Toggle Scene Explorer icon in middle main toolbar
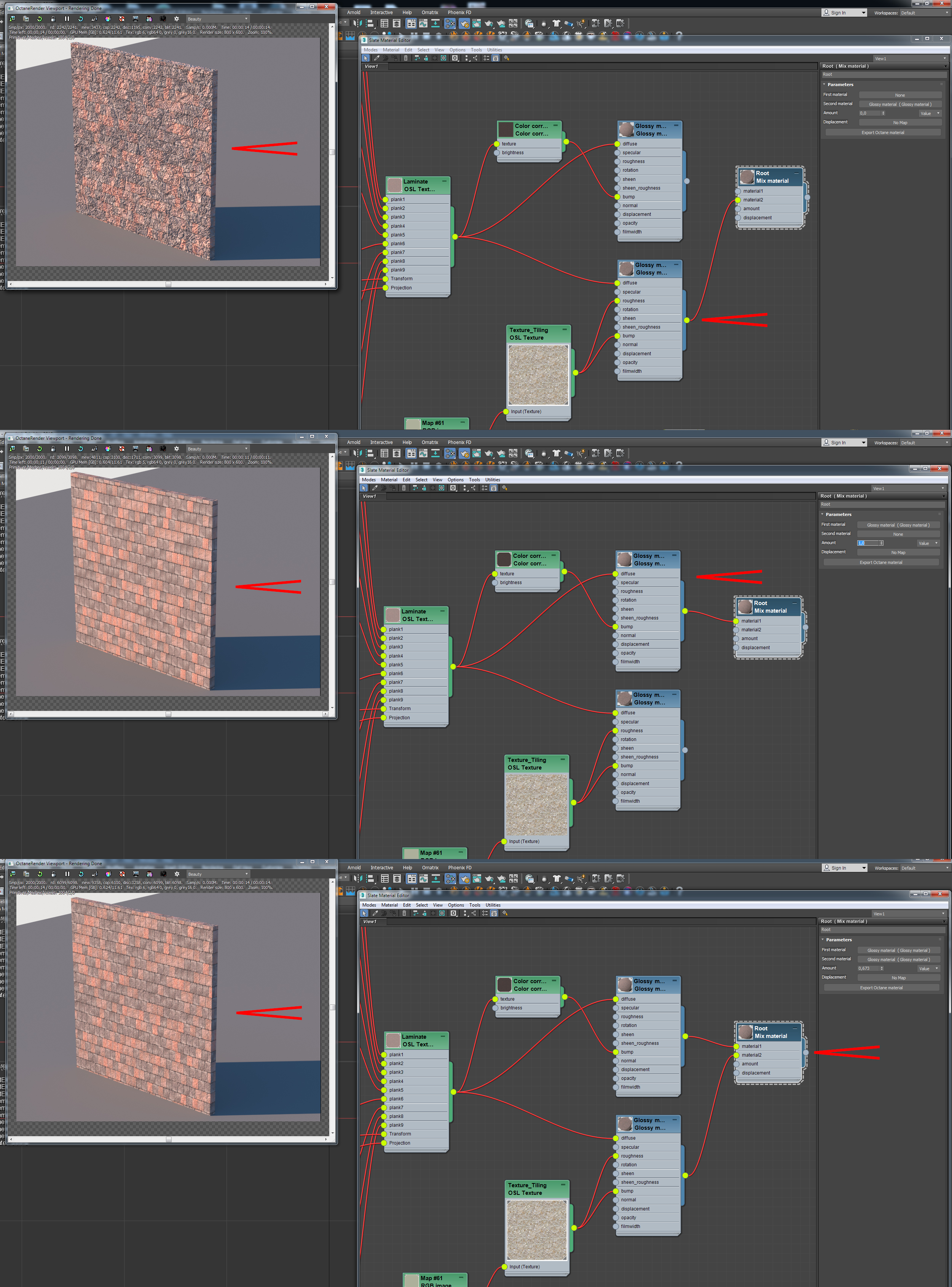The width and height of the screenshot is (952, 1287). pos(384,453)
